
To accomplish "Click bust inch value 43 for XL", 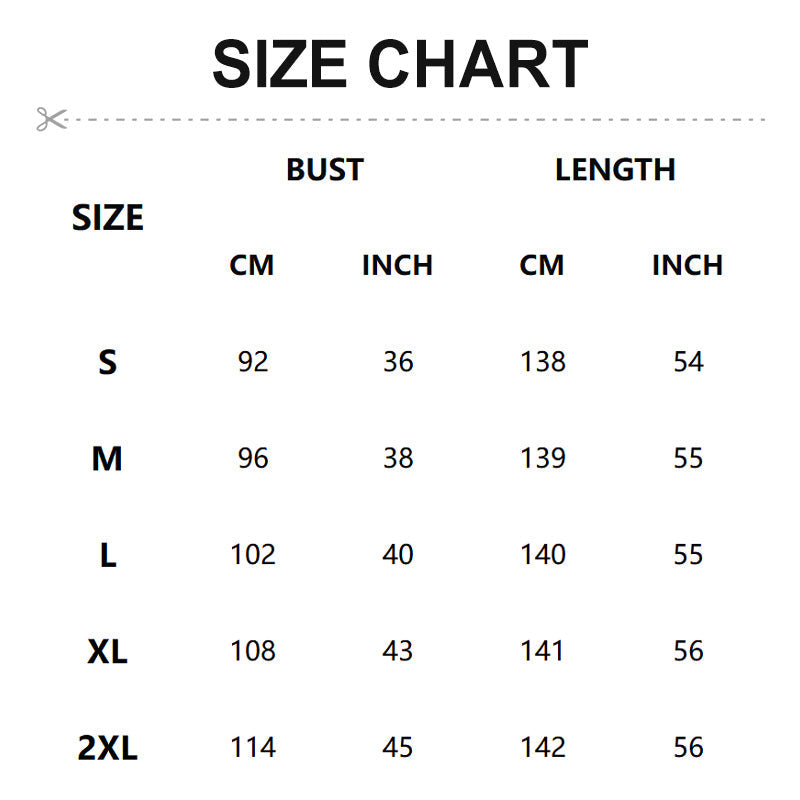I will pyautogui.click(x=398, y=651).
